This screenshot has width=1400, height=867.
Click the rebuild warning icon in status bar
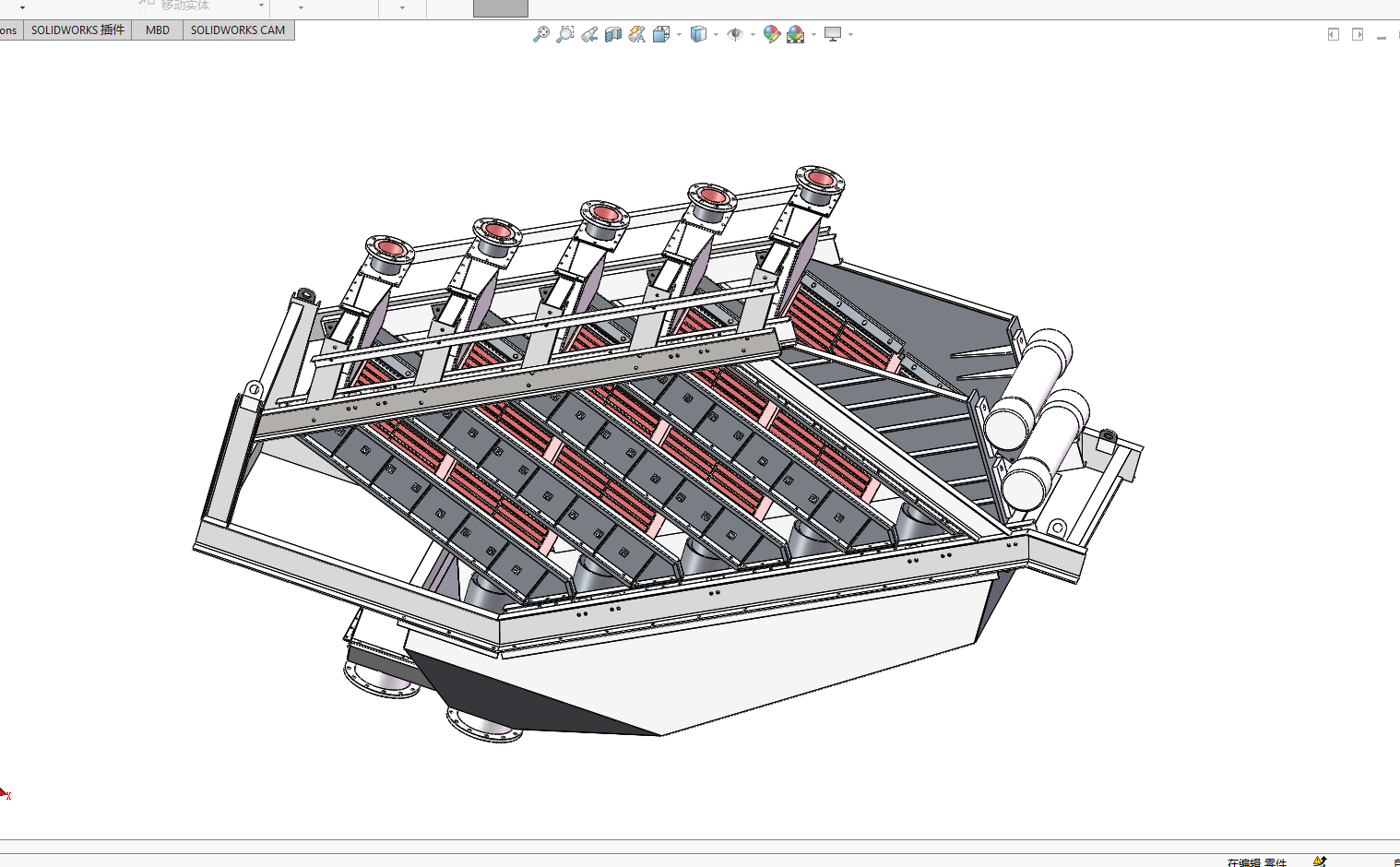[x=1320, y=861]
